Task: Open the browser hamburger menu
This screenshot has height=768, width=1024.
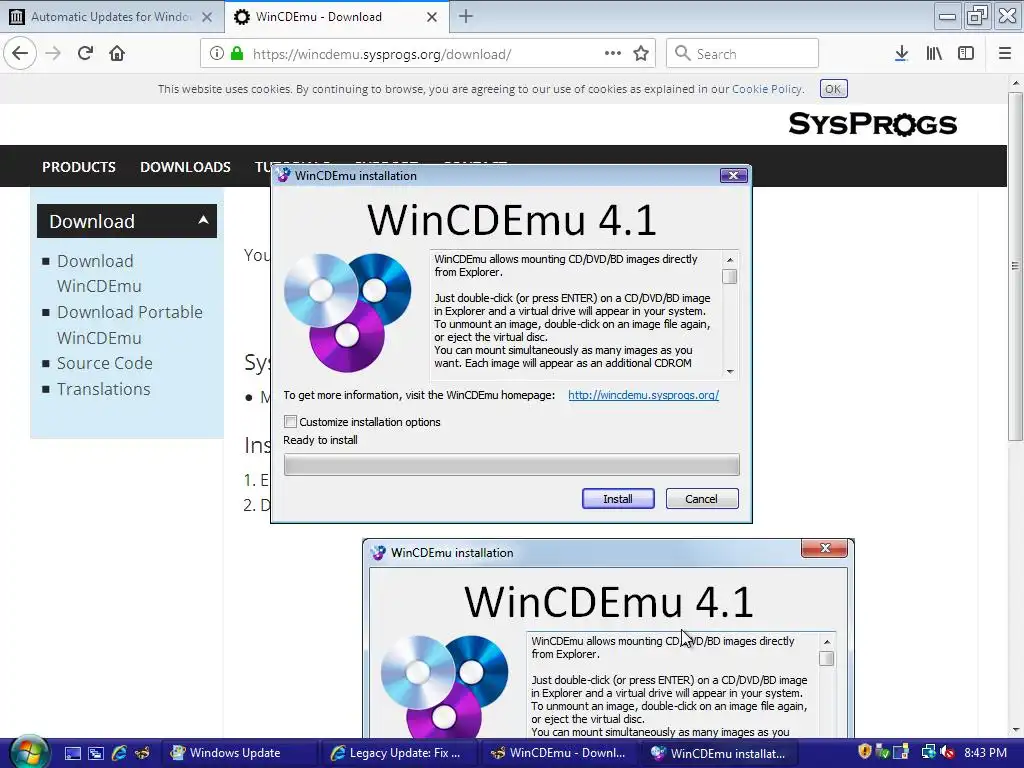Action: 1004,54
